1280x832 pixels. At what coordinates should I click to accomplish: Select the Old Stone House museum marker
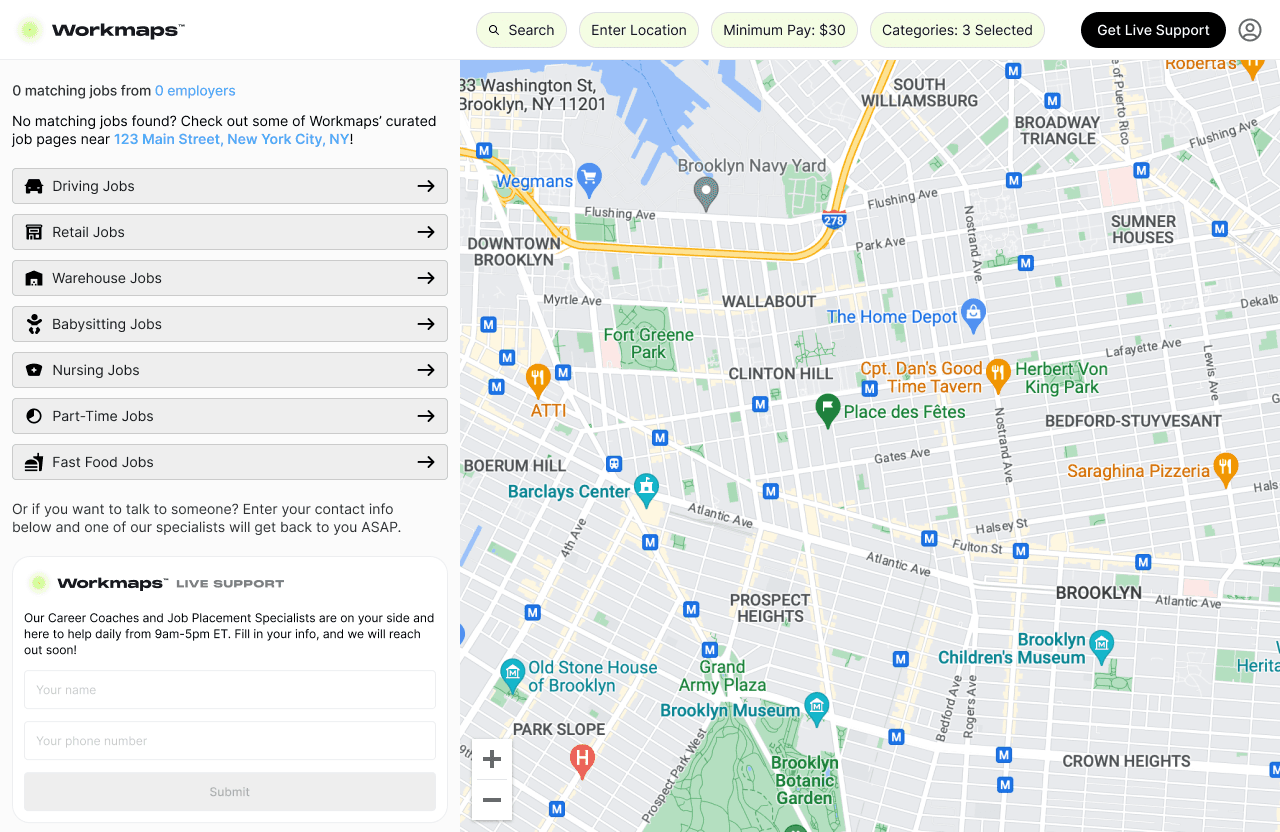click(512, 675)
